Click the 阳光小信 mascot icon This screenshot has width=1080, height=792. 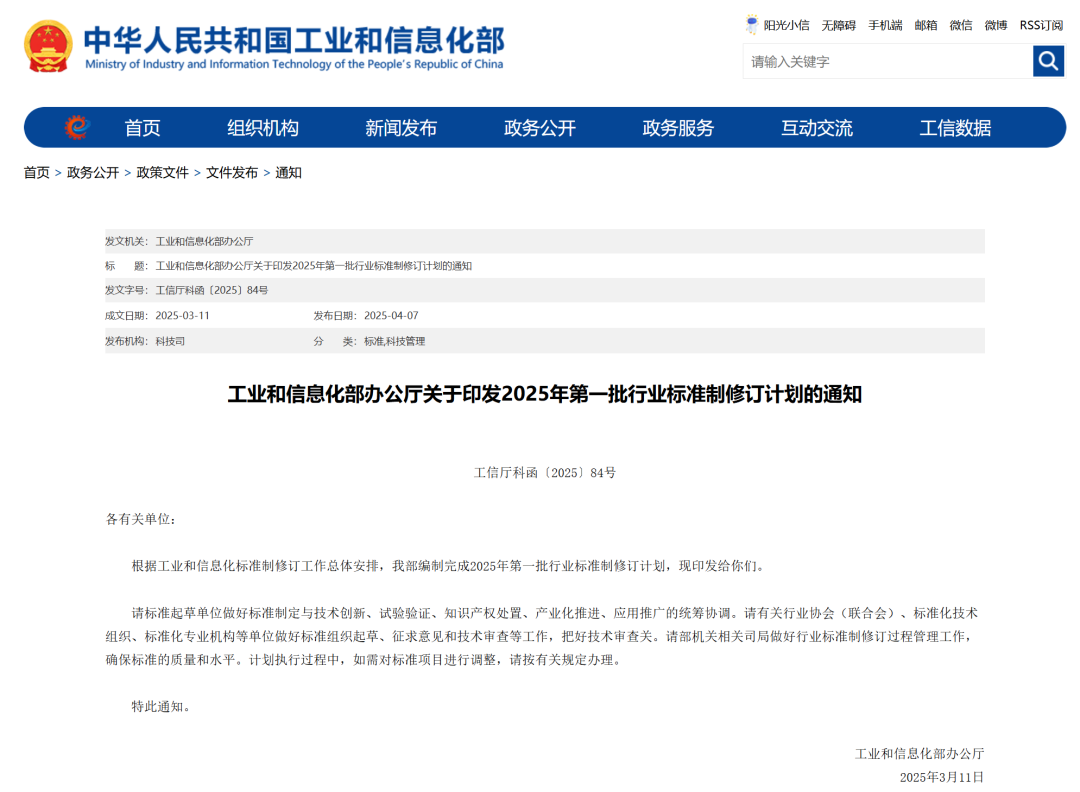coord(752,25)
